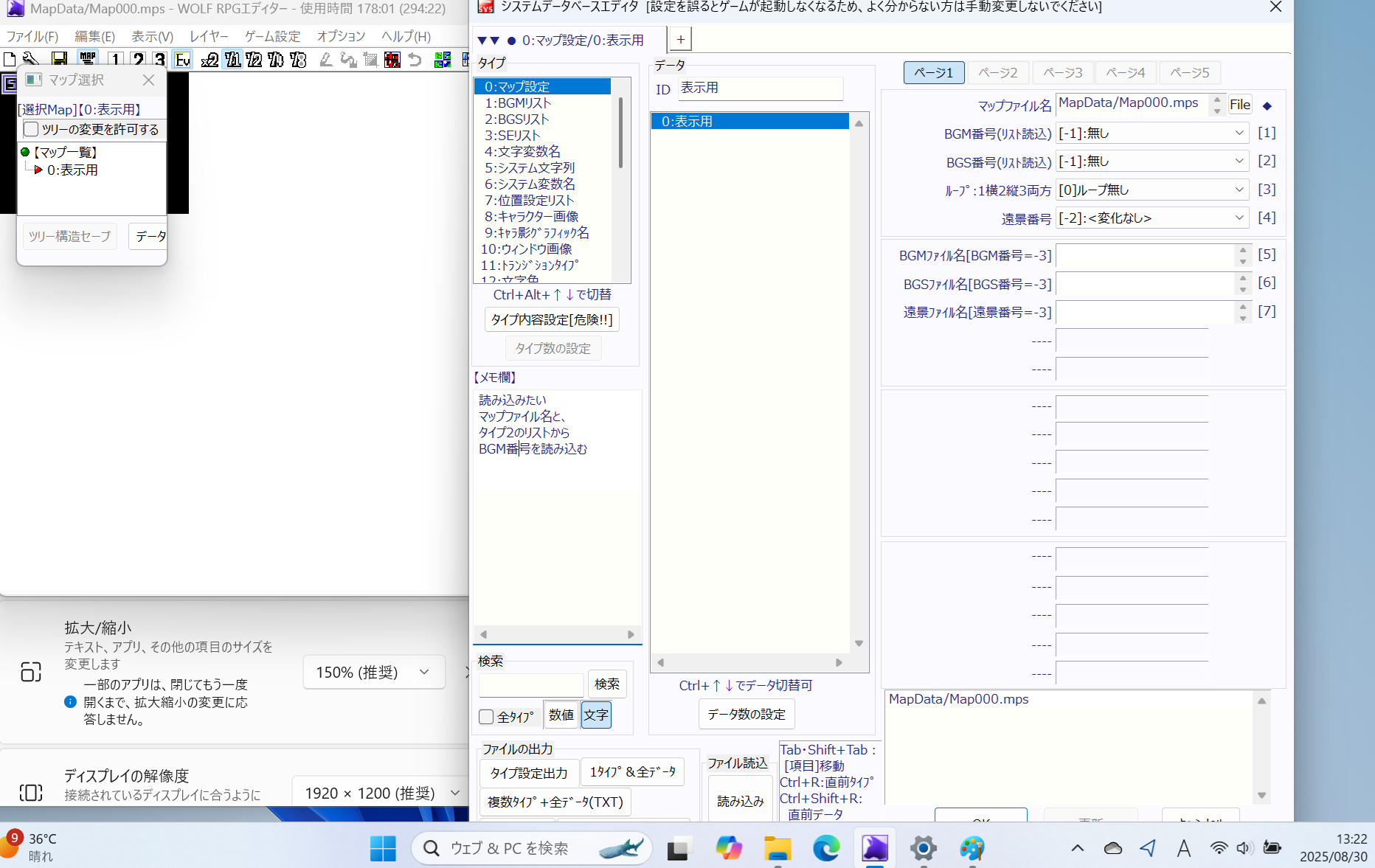The image size is (1375, 868).
Task: Click the データ数の設定 button
Action: tap(746, 714)
